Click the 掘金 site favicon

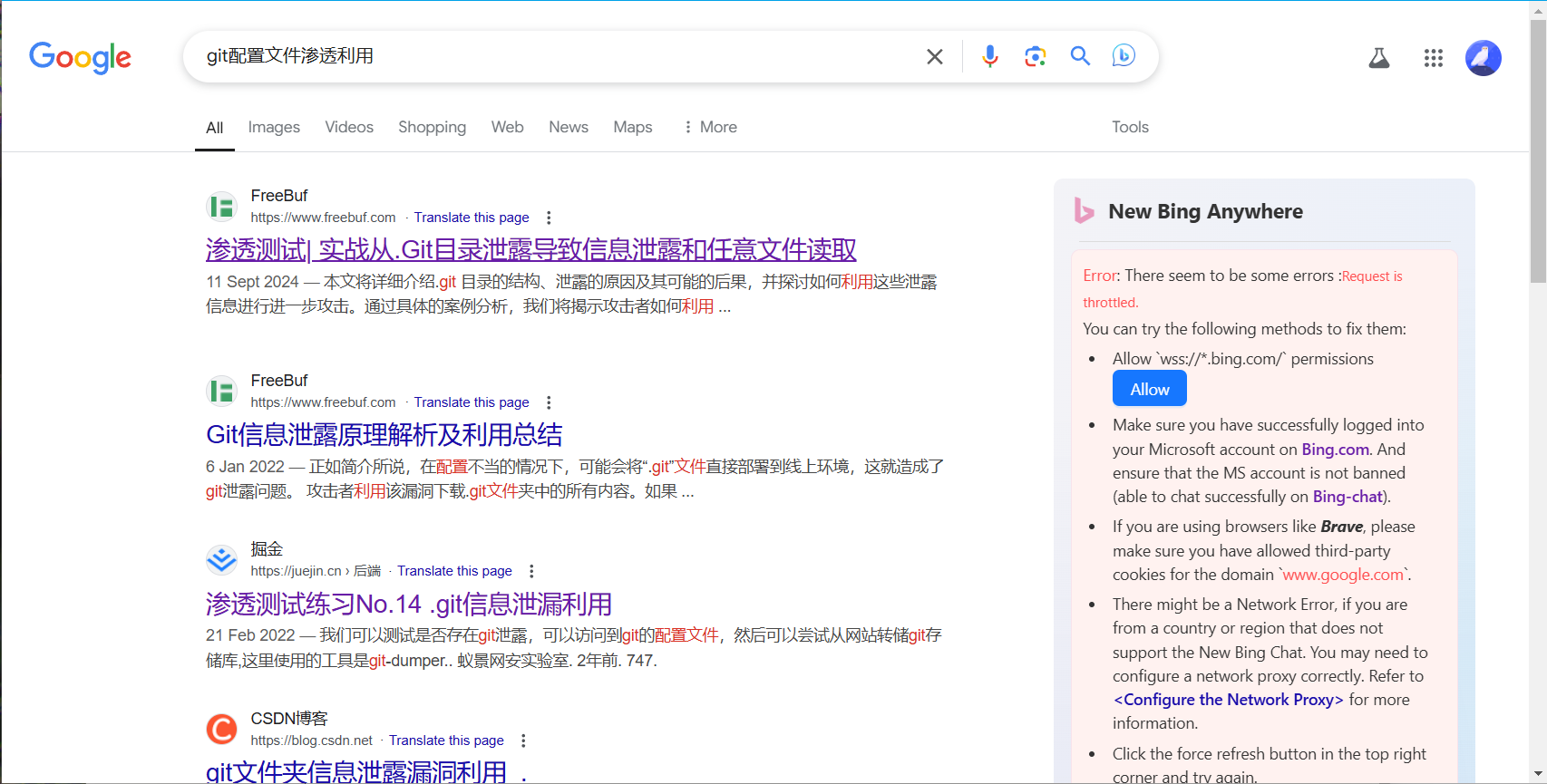click(x=221, y=560)
